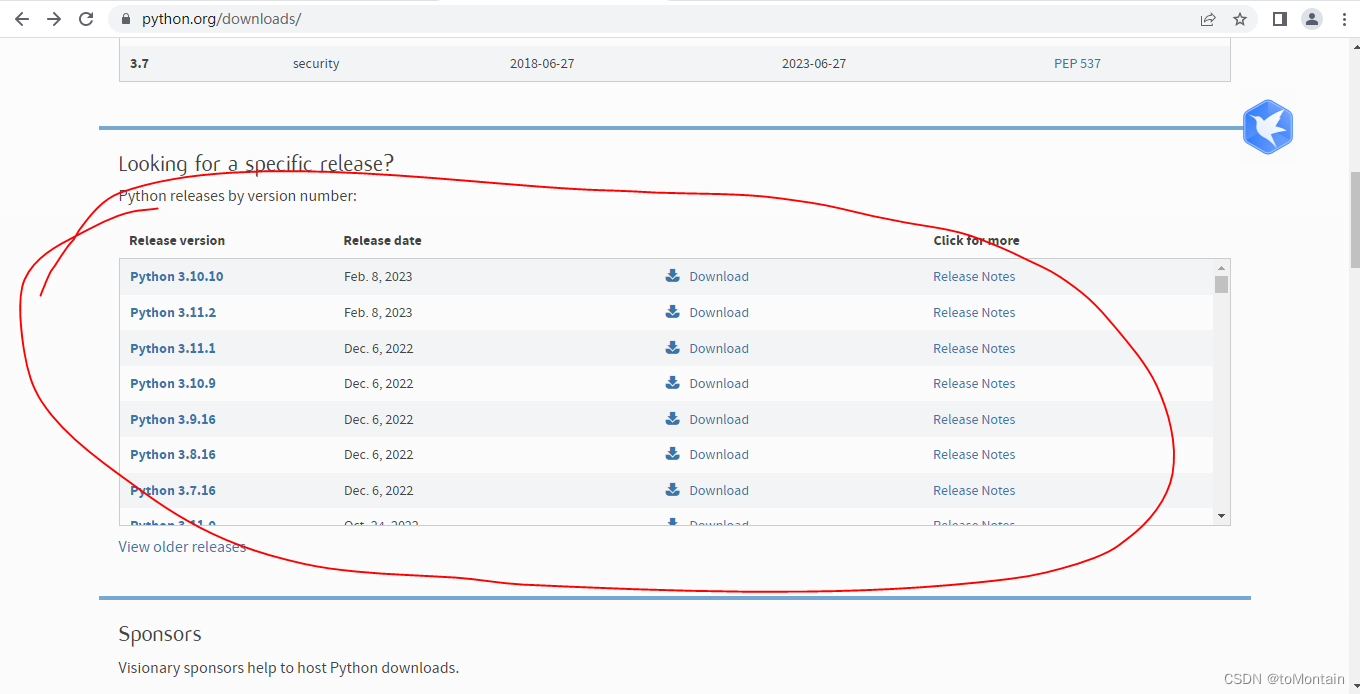Image resolution: width=1360 pixels, height=694 pixels.
Task: Click Download text for Python 3.8.16
Action: (719, 454)
